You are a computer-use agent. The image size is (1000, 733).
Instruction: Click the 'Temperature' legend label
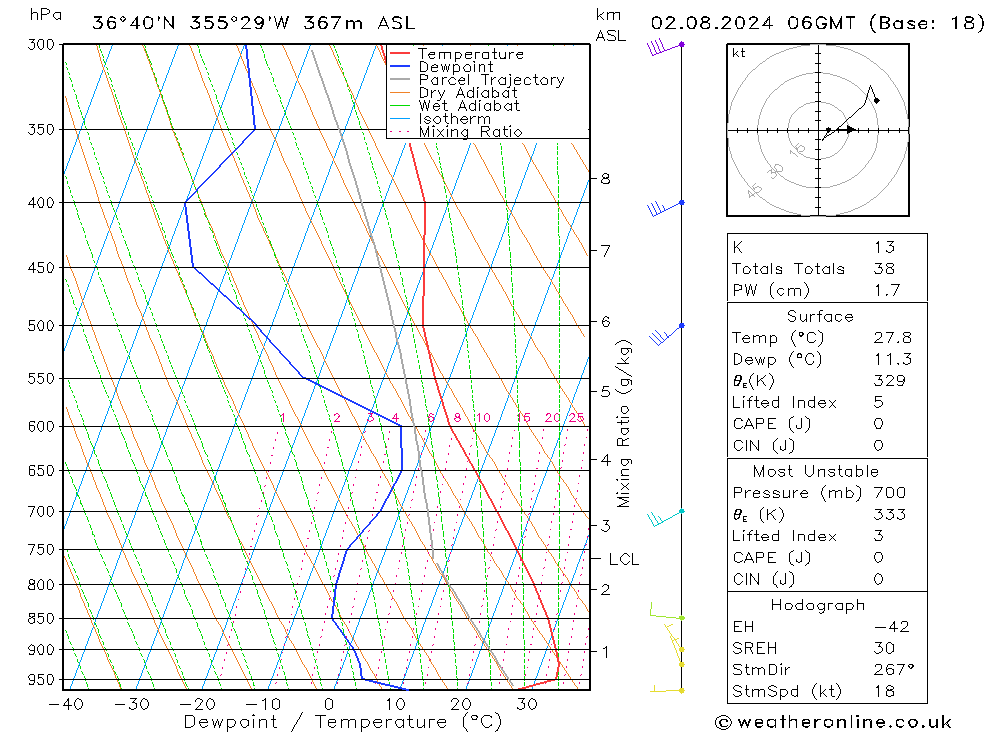click(x=471, y=54)
